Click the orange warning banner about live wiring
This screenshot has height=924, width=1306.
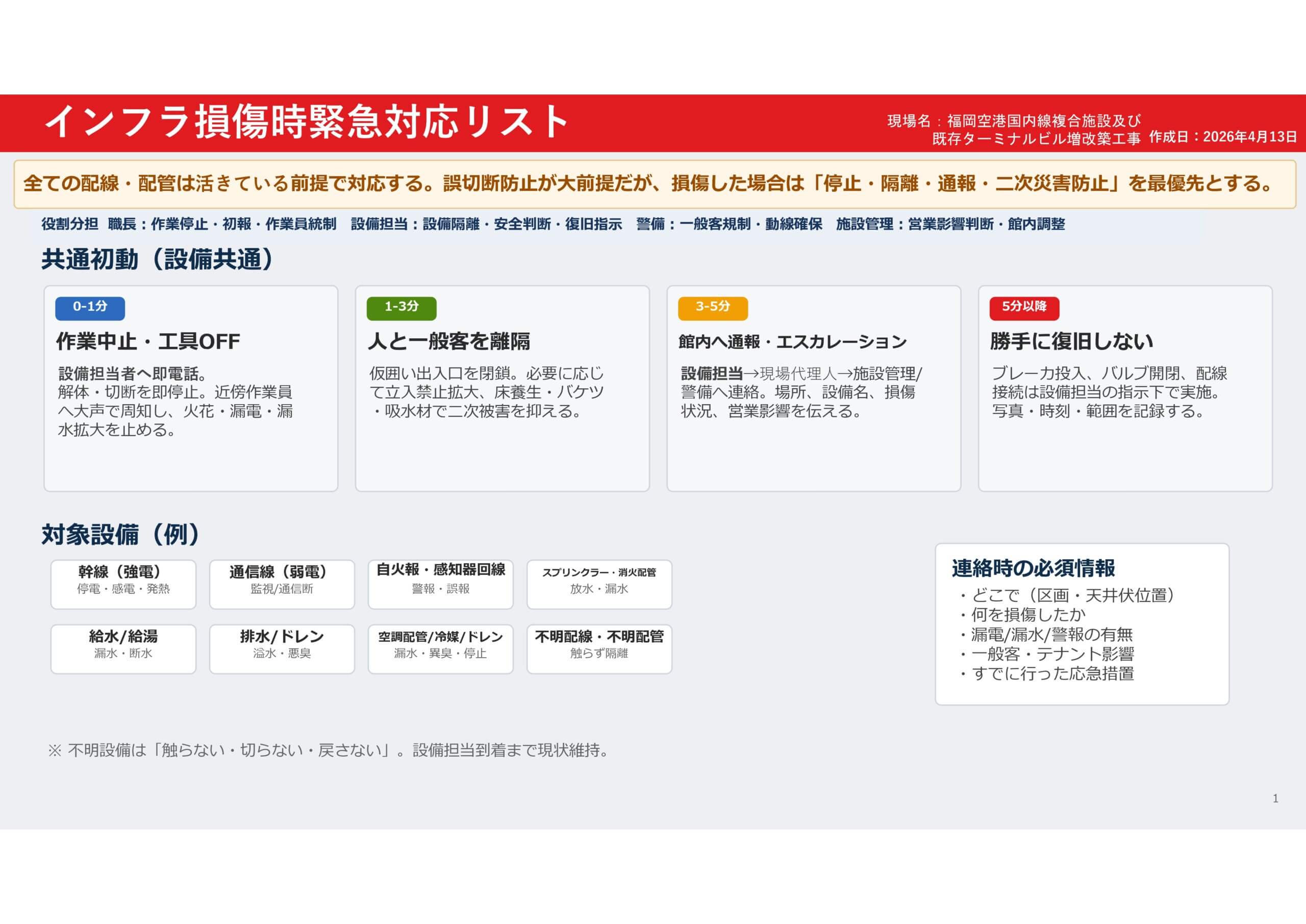655,184
